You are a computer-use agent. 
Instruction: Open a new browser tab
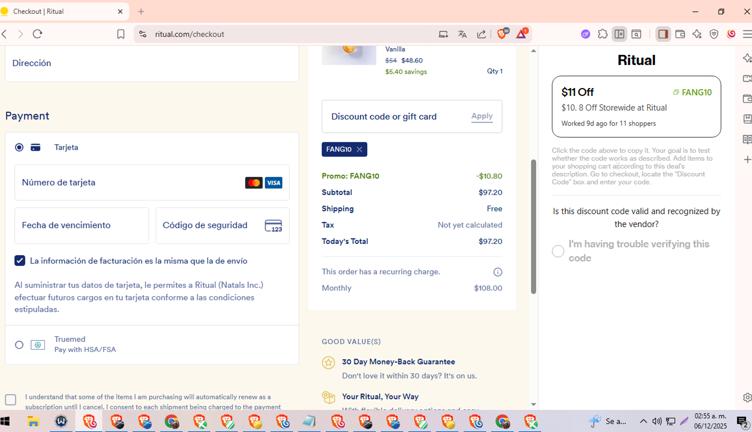coord(141,11)
